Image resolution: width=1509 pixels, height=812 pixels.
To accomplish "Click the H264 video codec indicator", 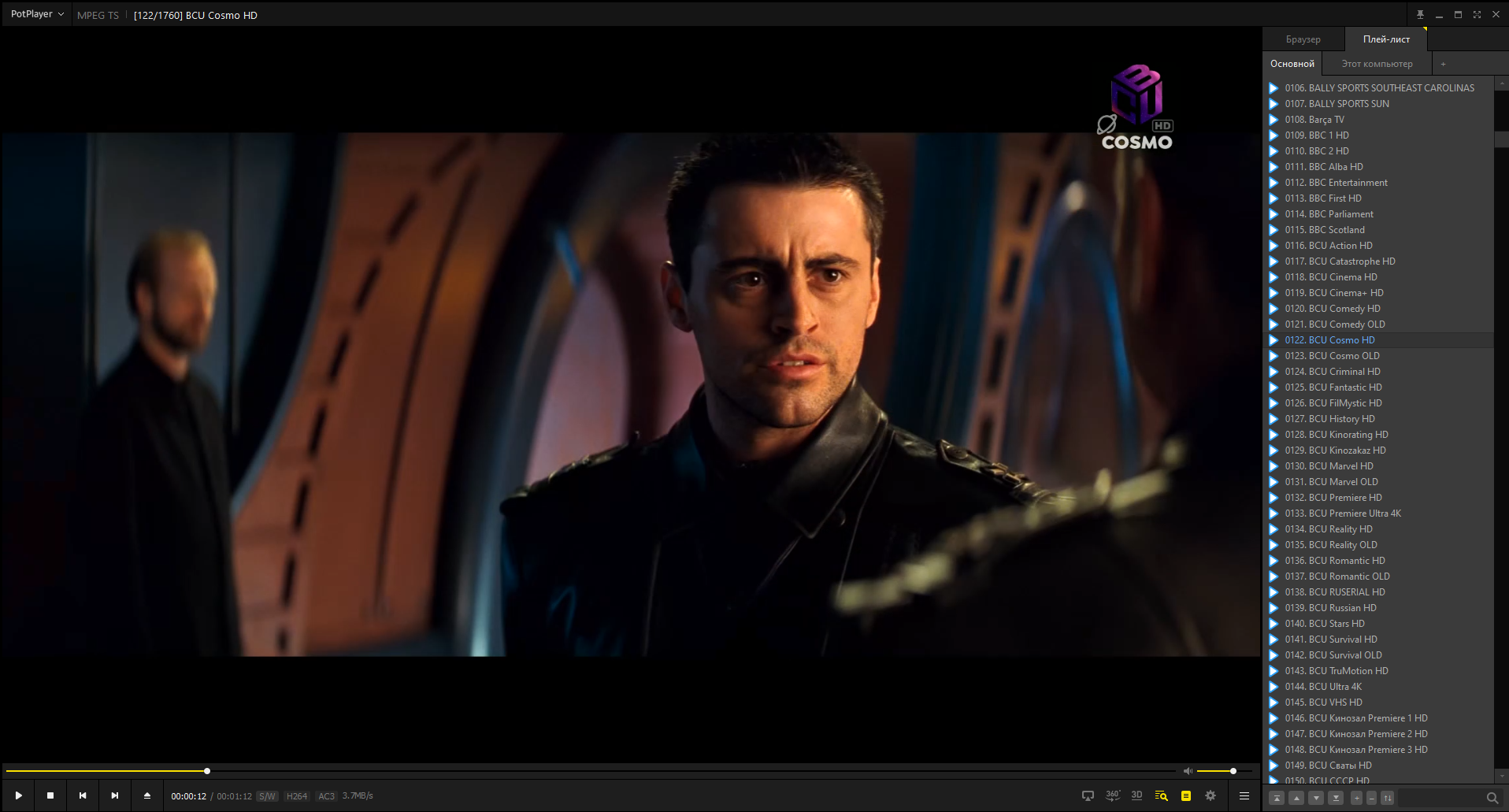I will 297,796.
